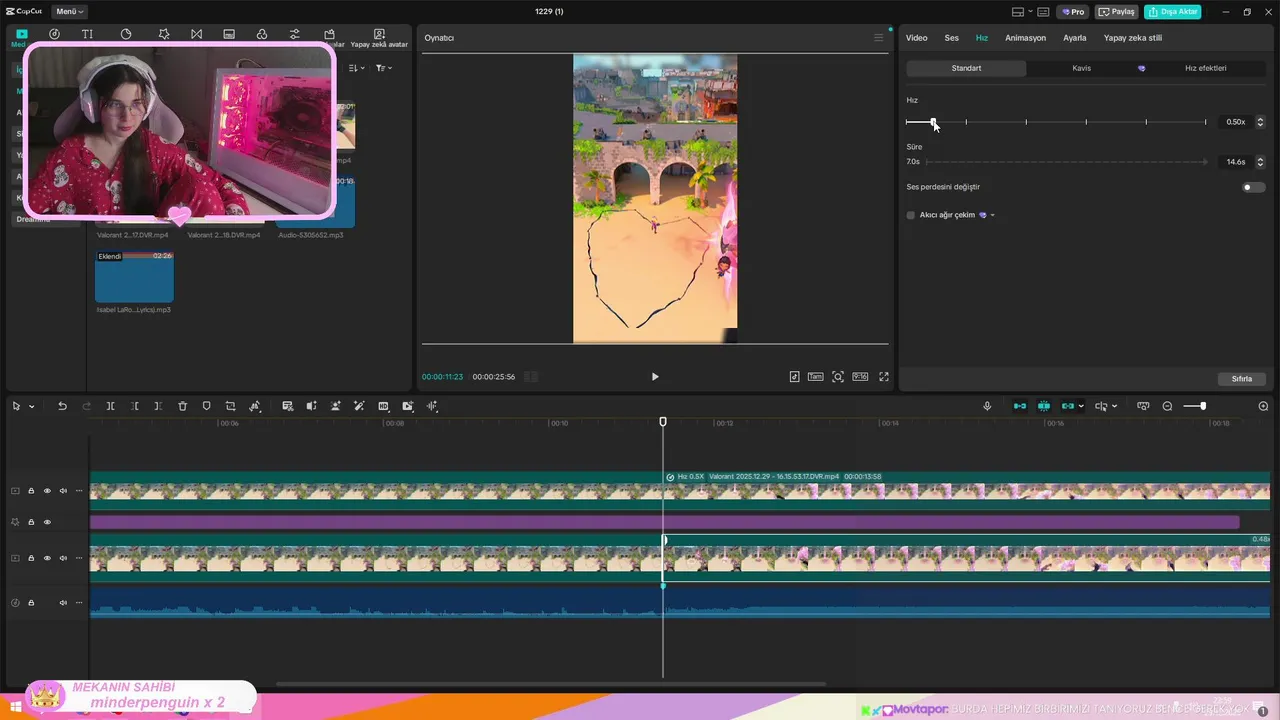The height and width of the screenshot is (720, 1280).
Task: Open the Animasyon tab
Action: [1025, 38]
